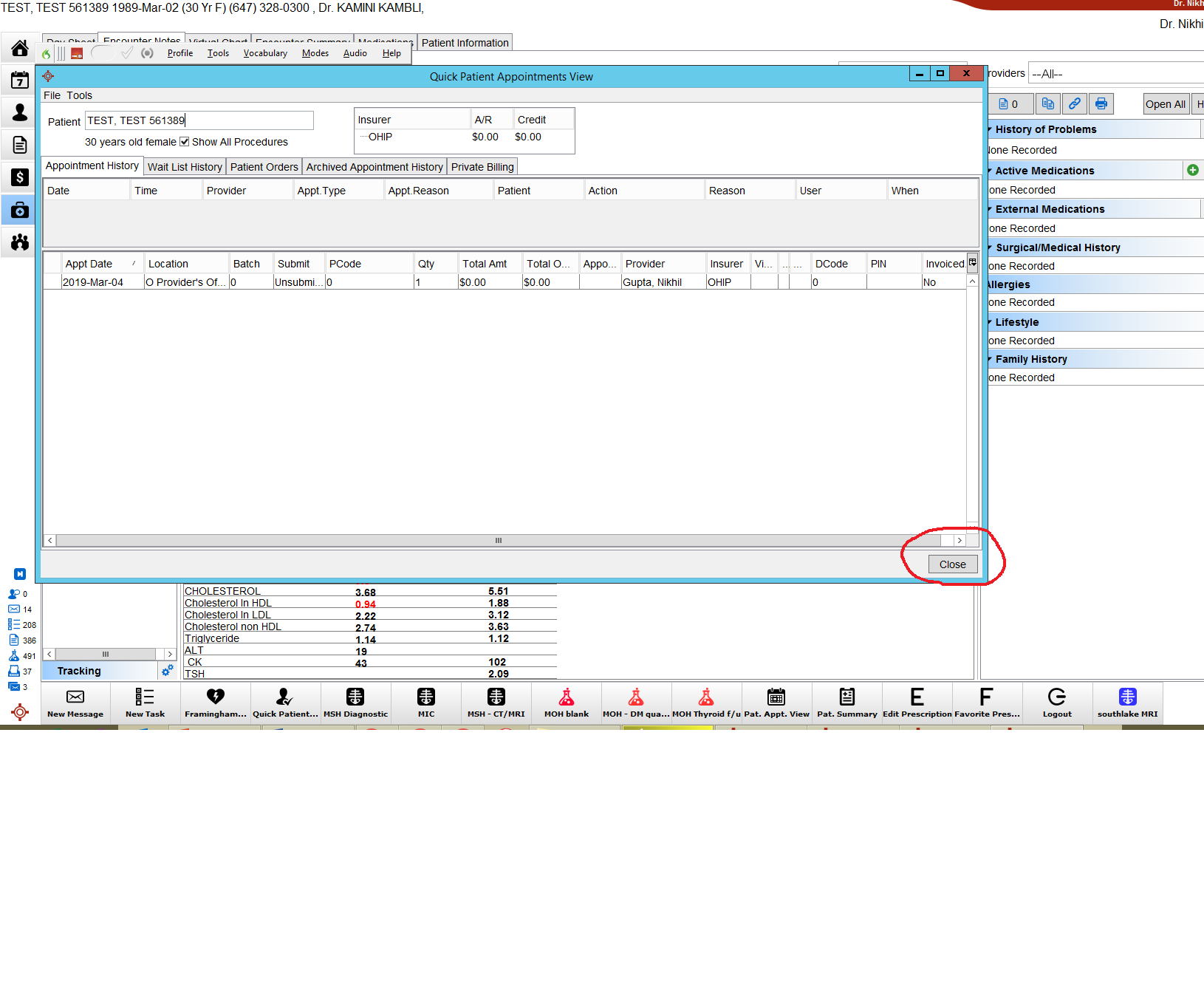Click the billing dollar sign icon
This screenshot has height=987, width=1204.
pos(20,177)
